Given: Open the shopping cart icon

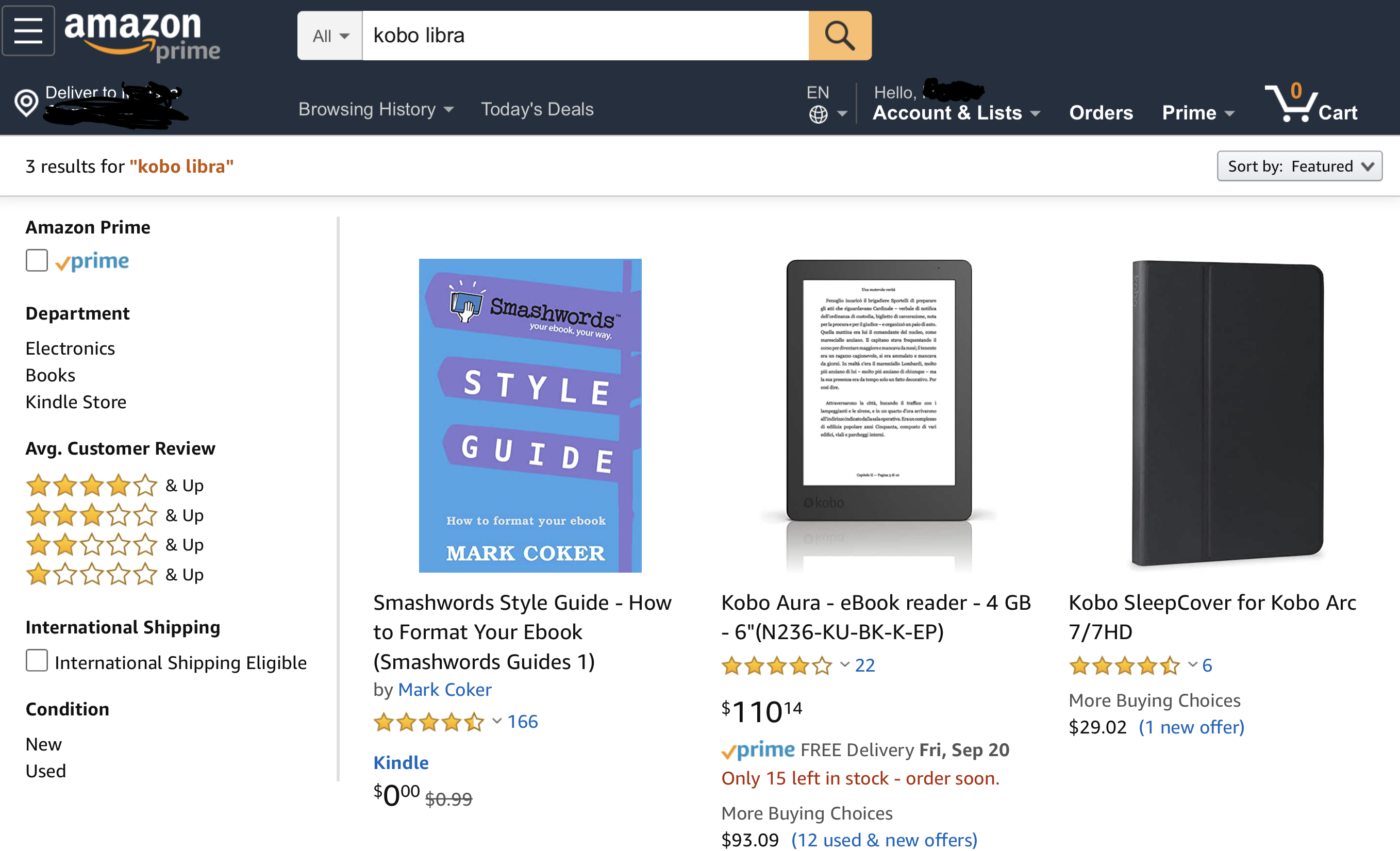Looking at the screenshot, I should click(1290, 105).
